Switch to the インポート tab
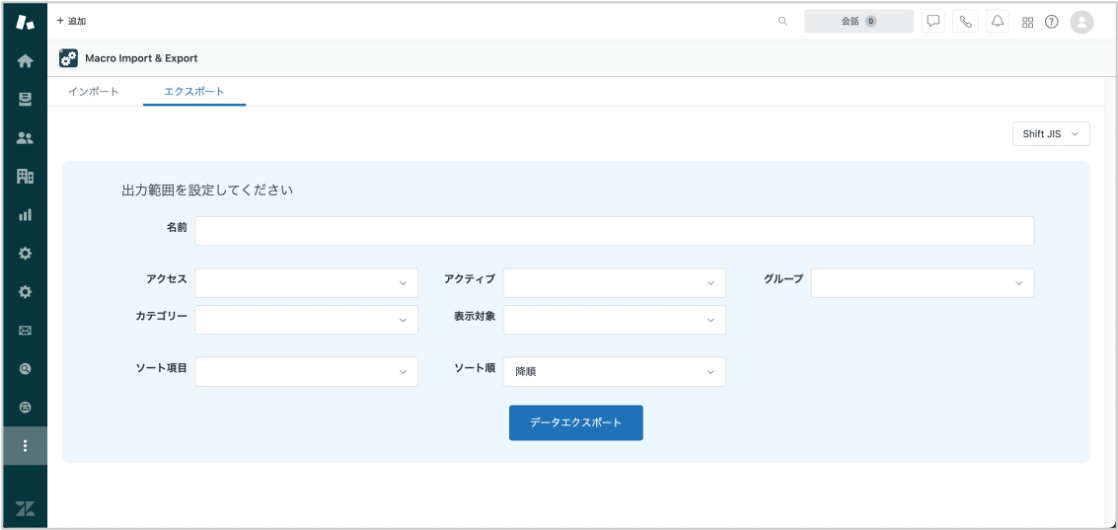The width and height of the screenshot is (1118, 530). coord(93,92)
